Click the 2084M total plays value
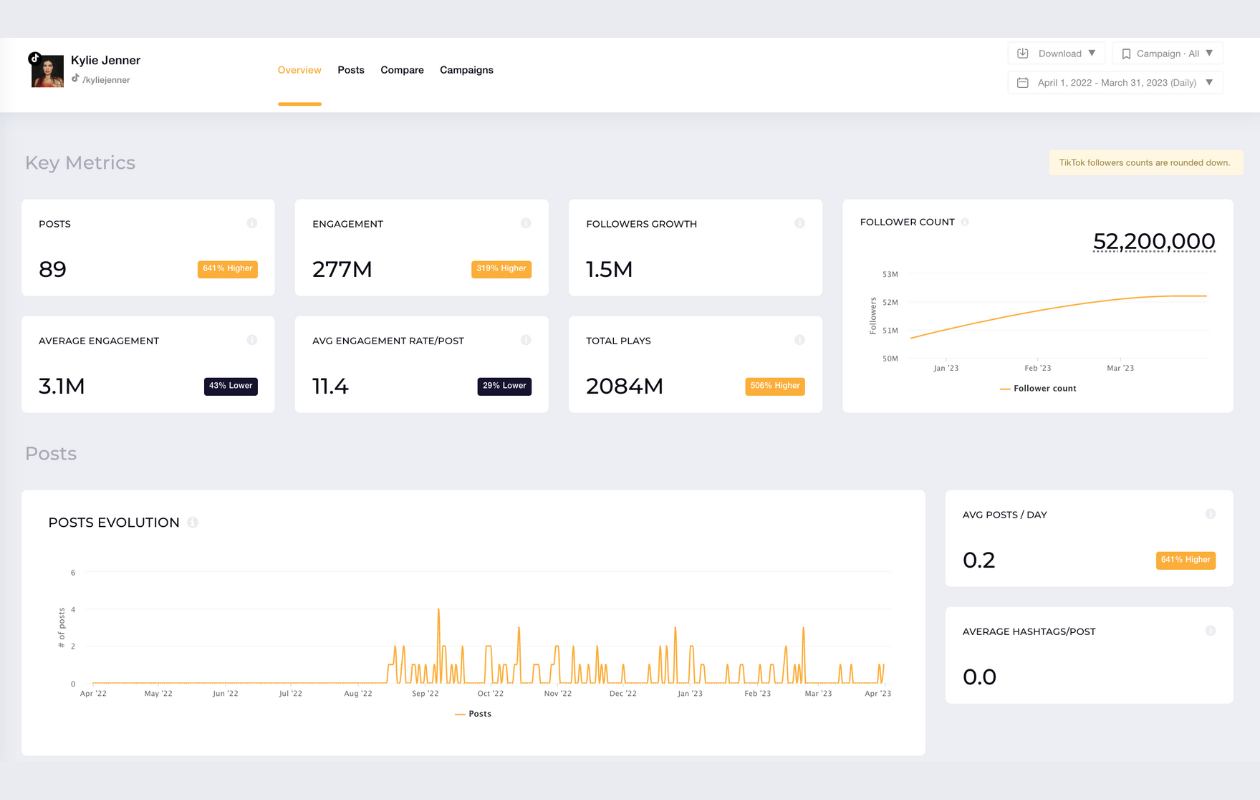This screenshot has width=1260, height=800. tap(625, 386)
